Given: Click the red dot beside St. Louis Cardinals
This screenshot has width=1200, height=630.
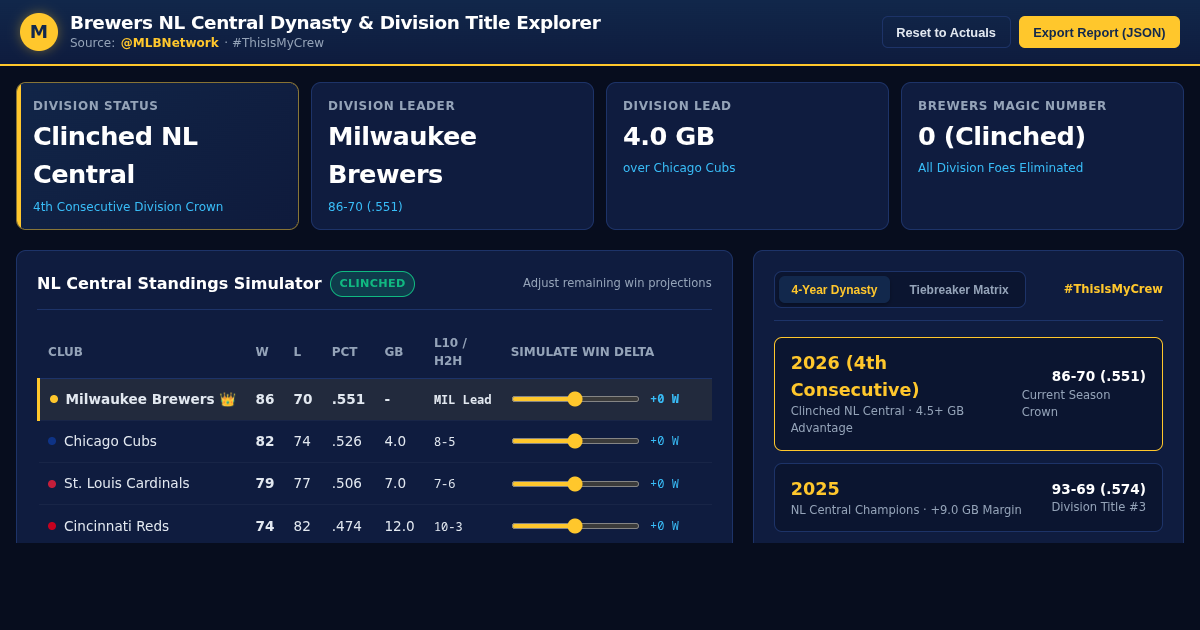Looking at the screenshot, I should [x=52, y=484].
